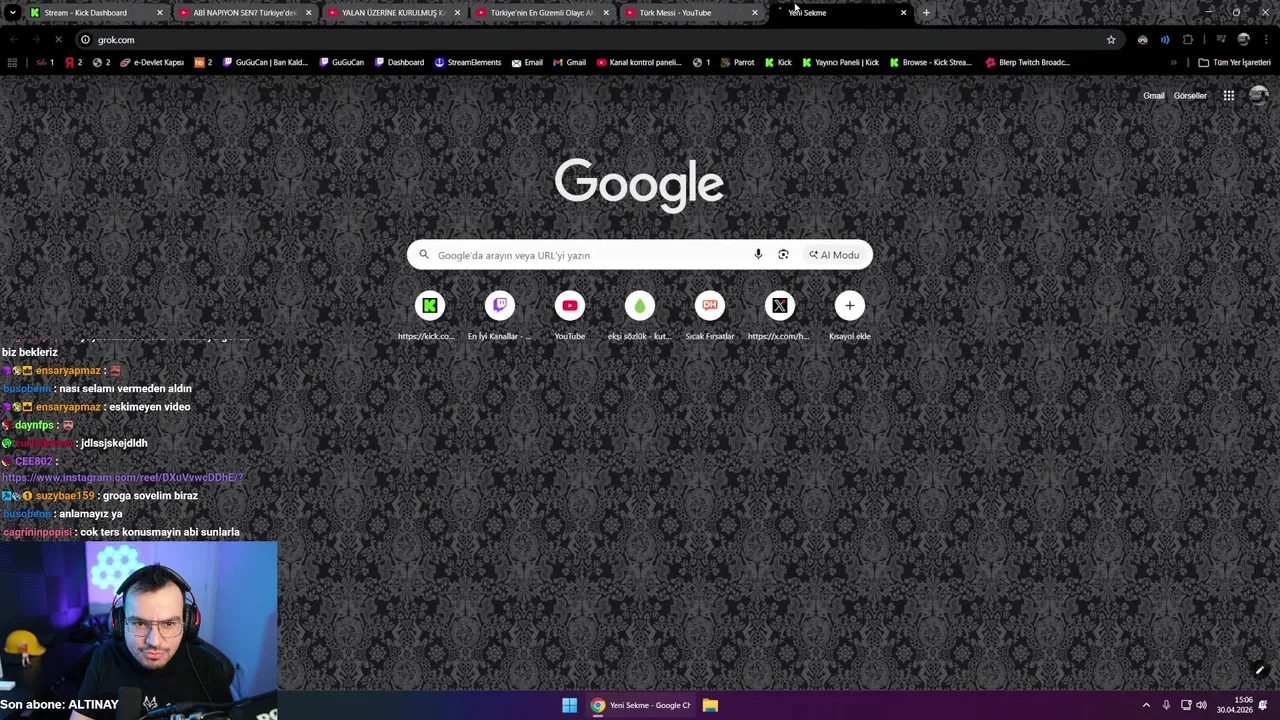Screen dimensions: 1280x720
Task: Open Chrome 'Yeni Sekme' taskbar button
Action: tap(641, 705)
